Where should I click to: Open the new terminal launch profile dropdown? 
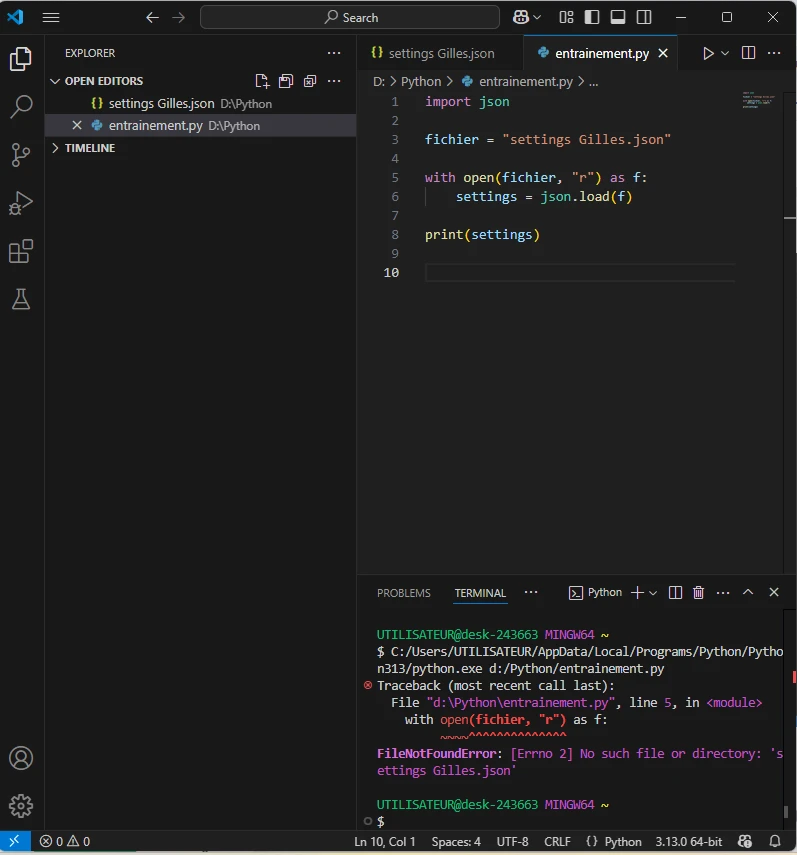[x=653, y=593]
